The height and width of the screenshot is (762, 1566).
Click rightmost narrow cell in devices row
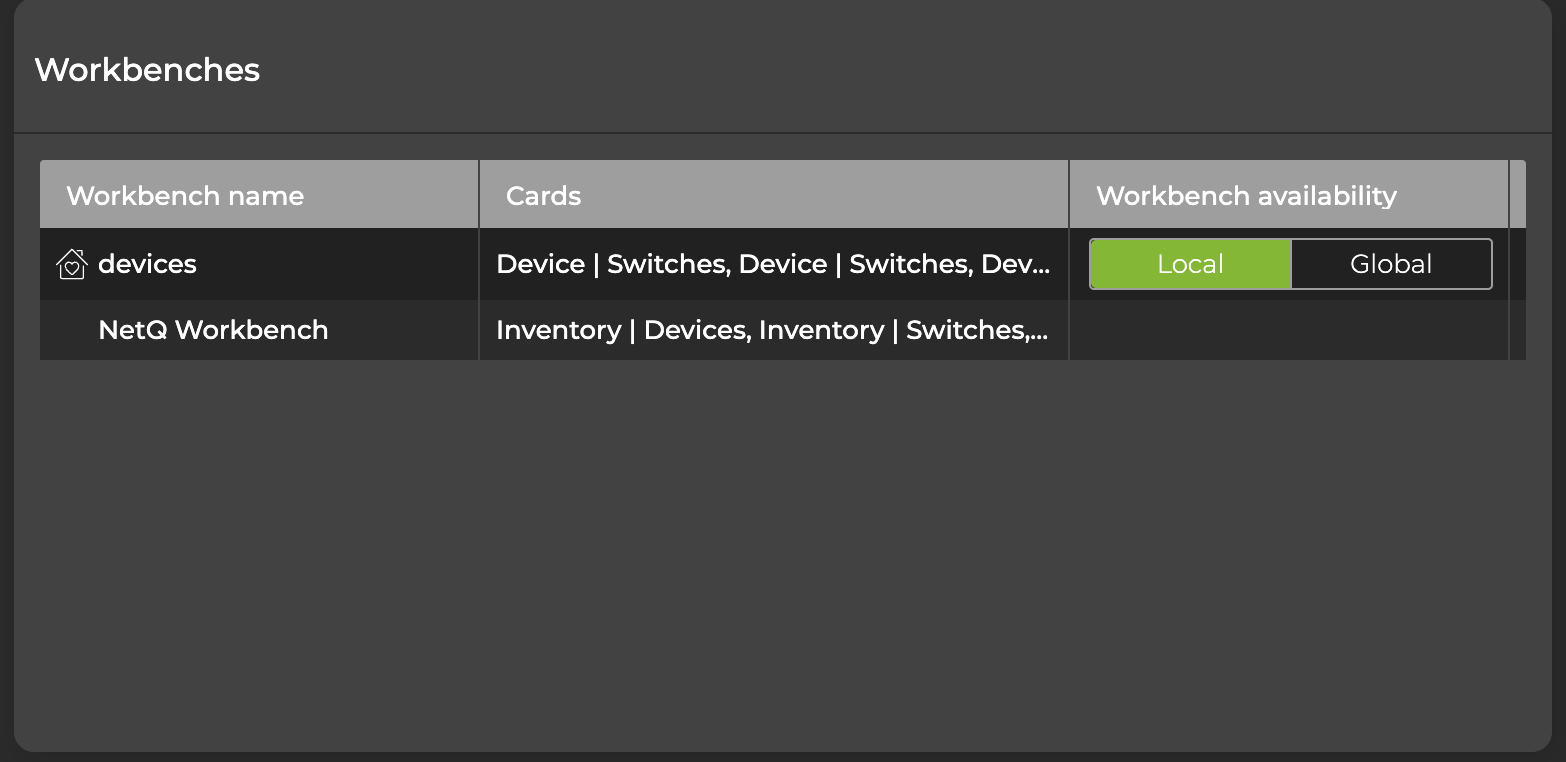click(1518, 264)
